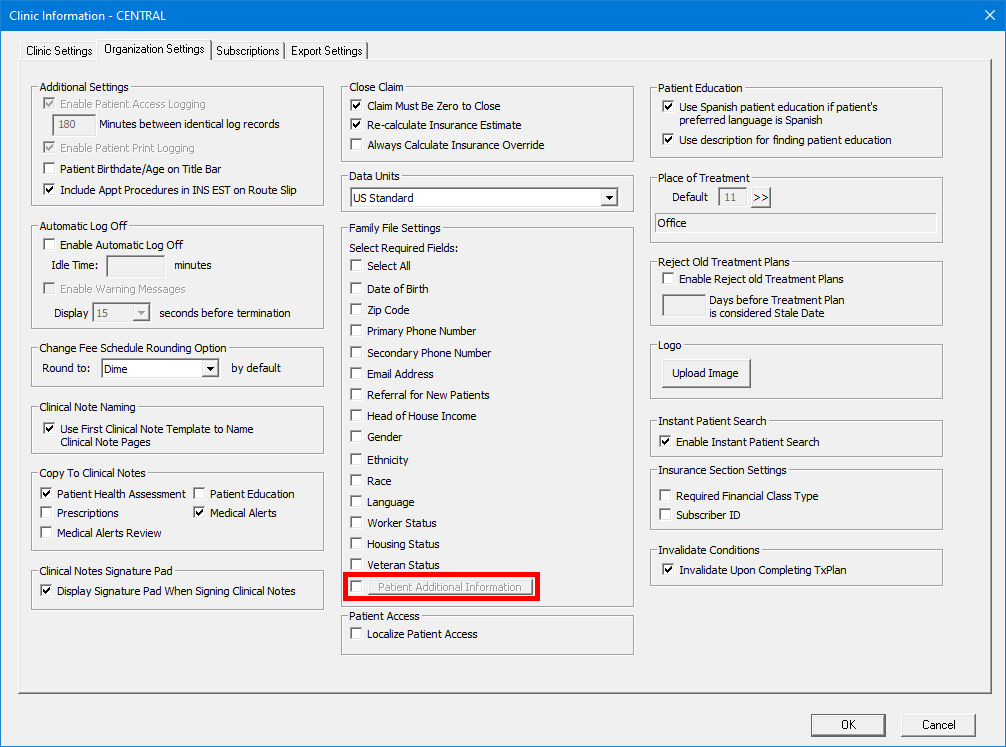Enable Reject old Treatment Plans
Image resolution: width=1006 pixels, height=747 pixels.
tap(668, 279)
